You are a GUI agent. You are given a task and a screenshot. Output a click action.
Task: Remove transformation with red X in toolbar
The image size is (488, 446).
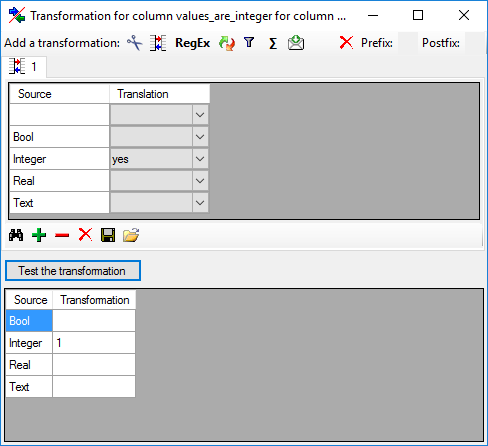[x=346, y=43]
